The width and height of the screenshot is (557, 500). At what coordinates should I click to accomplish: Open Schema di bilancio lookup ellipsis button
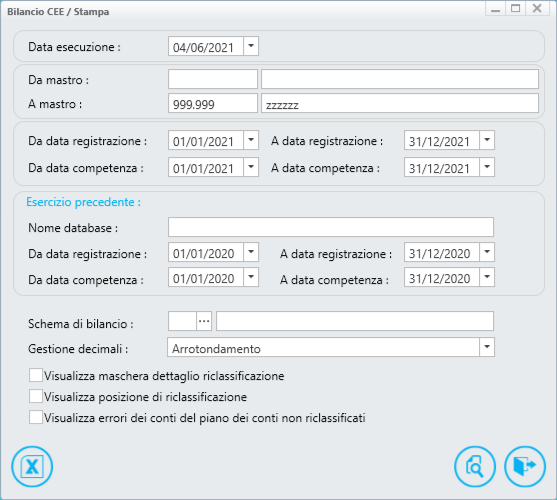(204, 321)
